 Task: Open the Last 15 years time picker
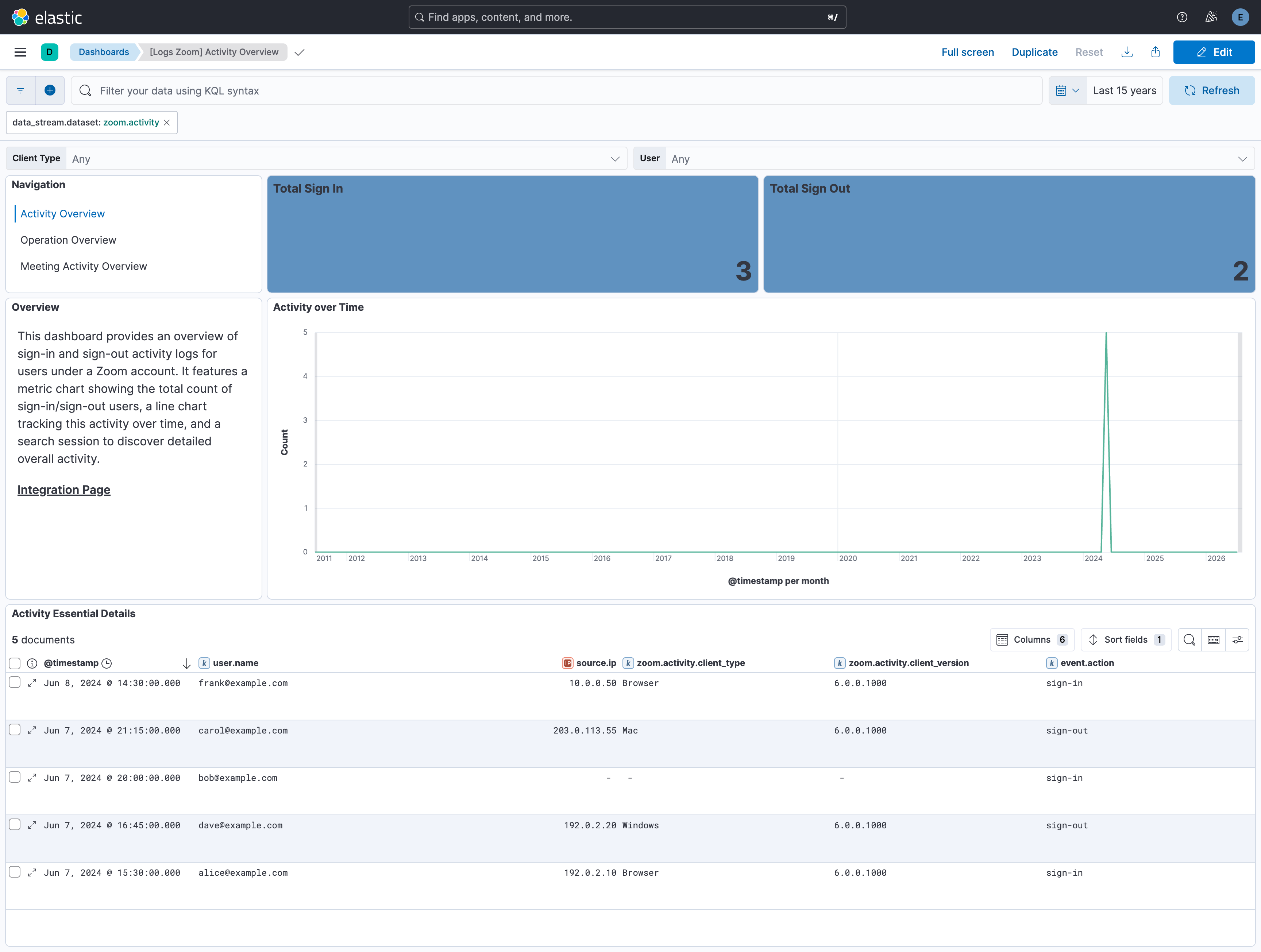click(x=1124, y=90)
